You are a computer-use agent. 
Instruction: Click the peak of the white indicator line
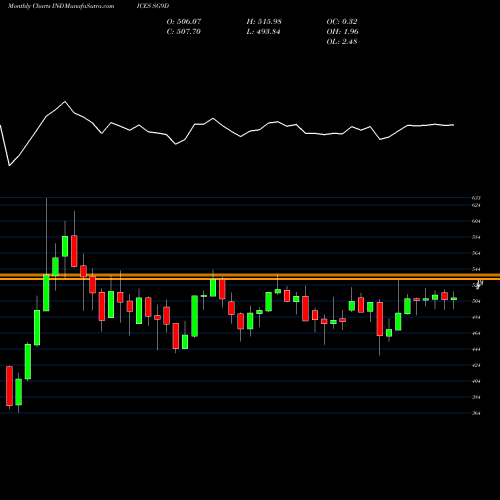coord(65,101)
